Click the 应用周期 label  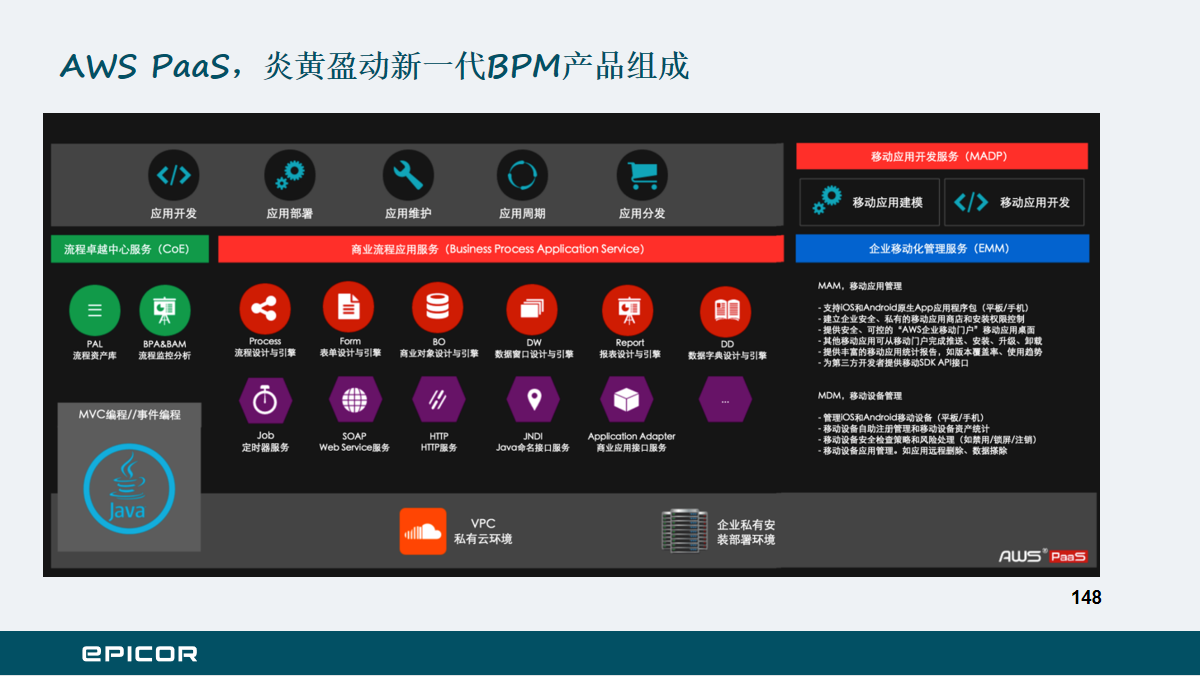(522, 213)
